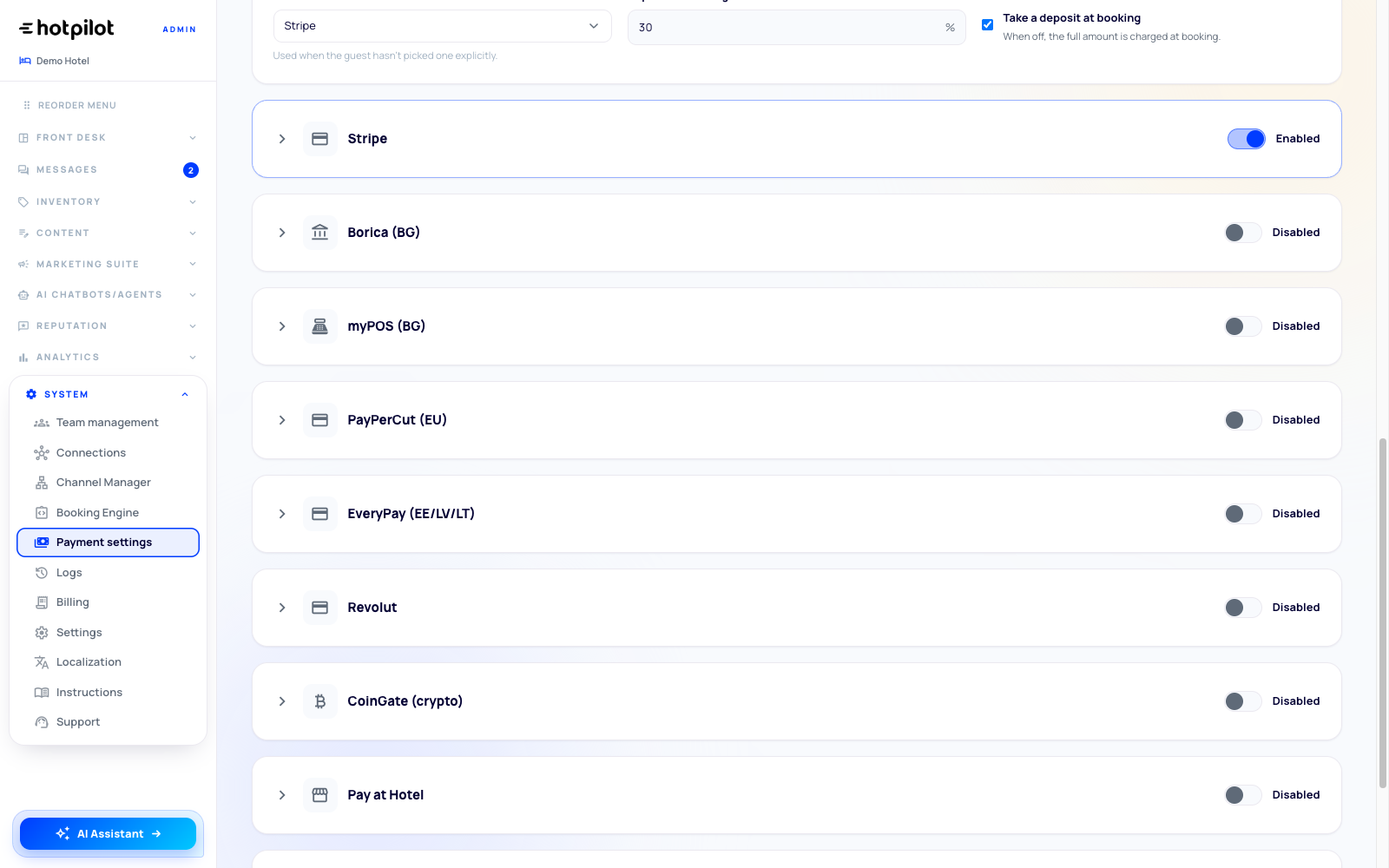Expand the Front Desk menu
1389x868 pixels.
[108, 138]
